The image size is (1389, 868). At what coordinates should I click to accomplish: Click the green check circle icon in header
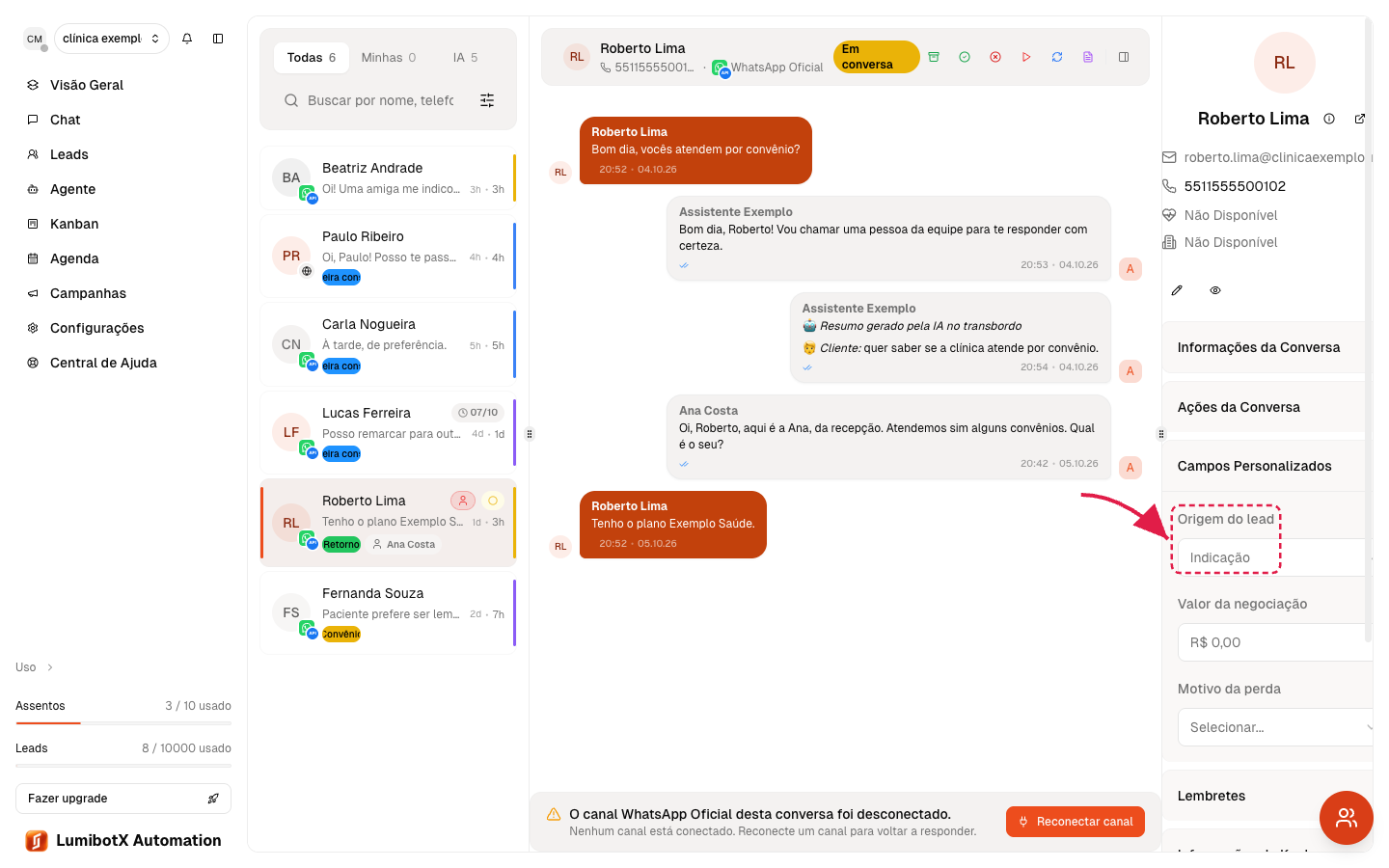click(x=965, y=57)
